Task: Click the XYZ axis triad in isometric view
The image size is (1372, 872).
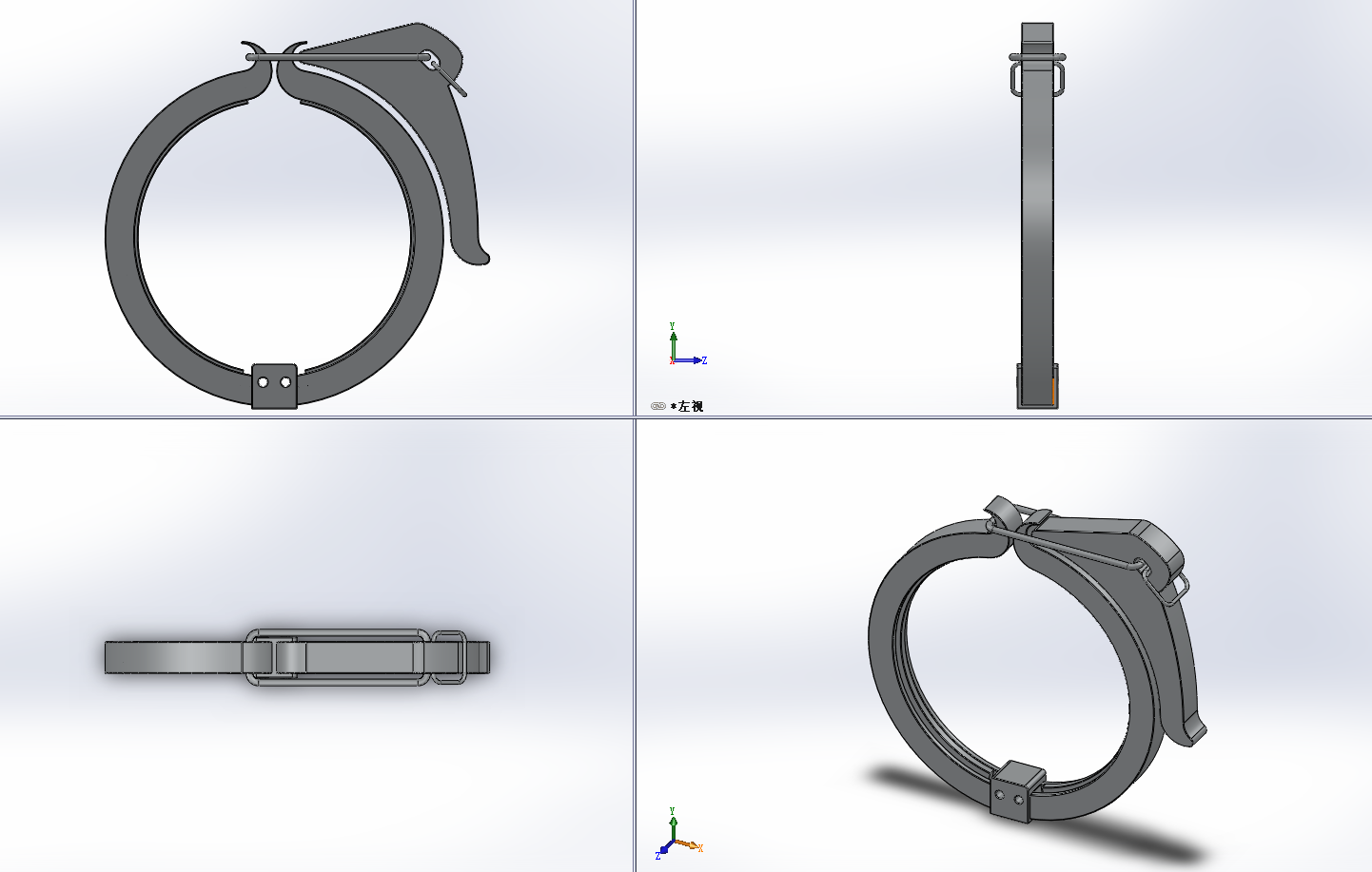Action: (680, 834)
